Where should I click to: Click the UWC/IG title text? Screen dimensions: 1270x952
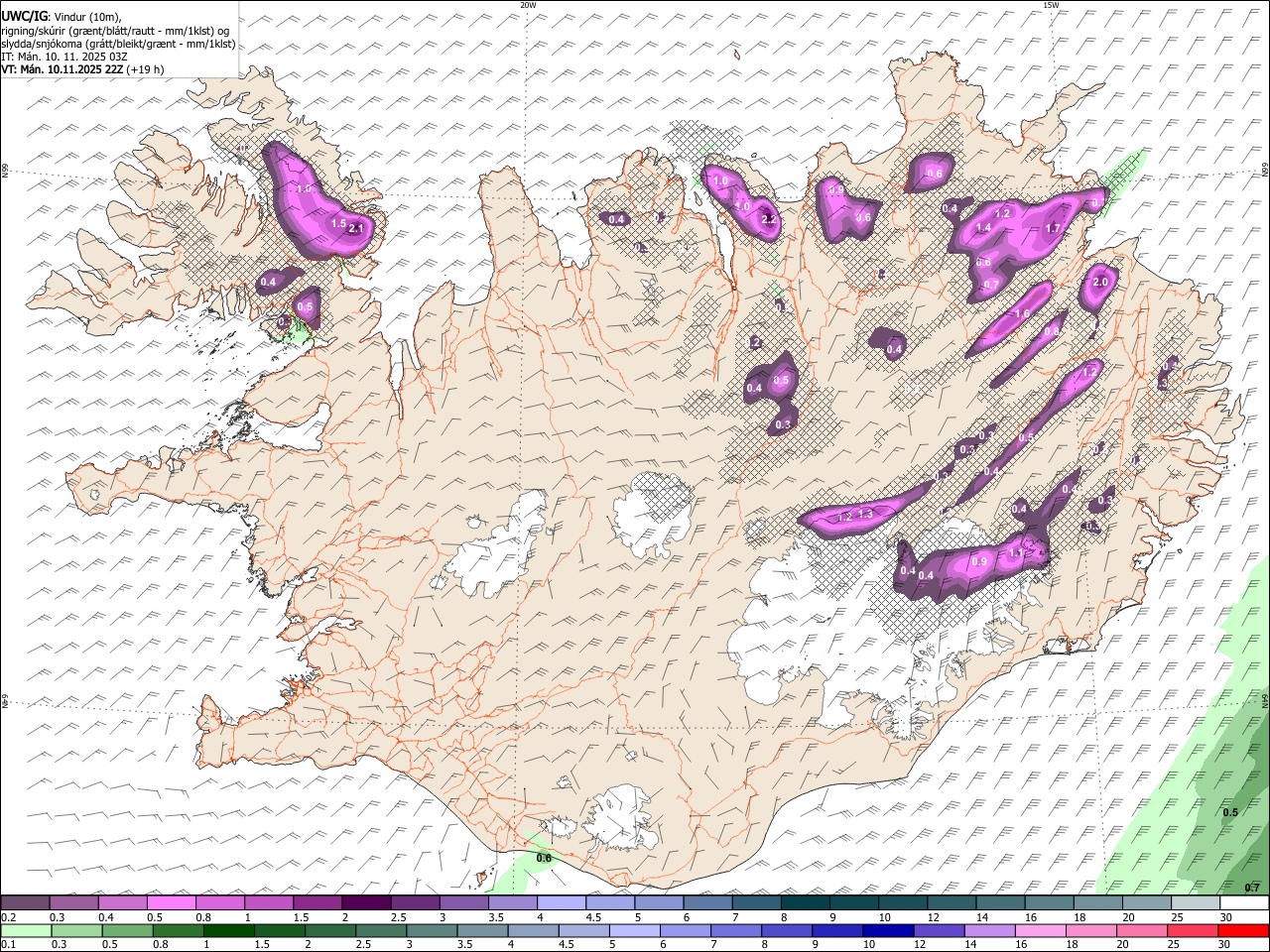[x=23, y=16]
